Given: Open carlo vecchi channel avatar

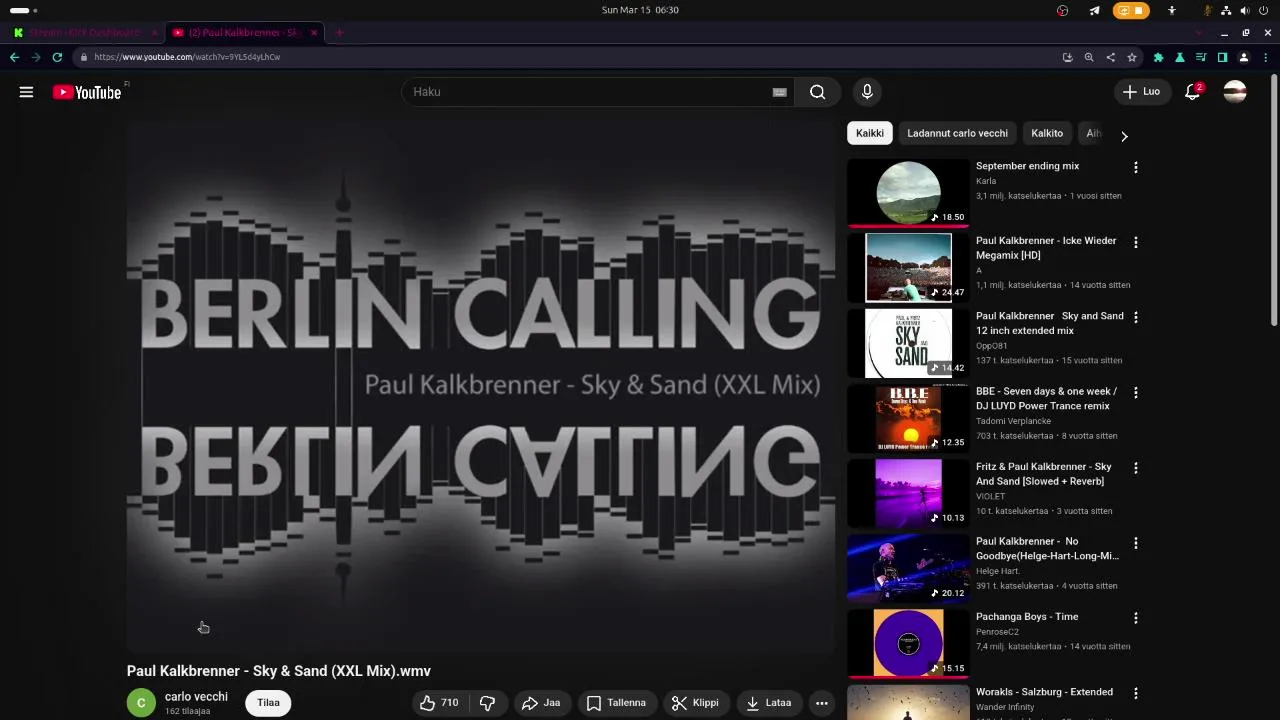Looking at the screenshot, I should pyautogui.click(x=141, y=703).
